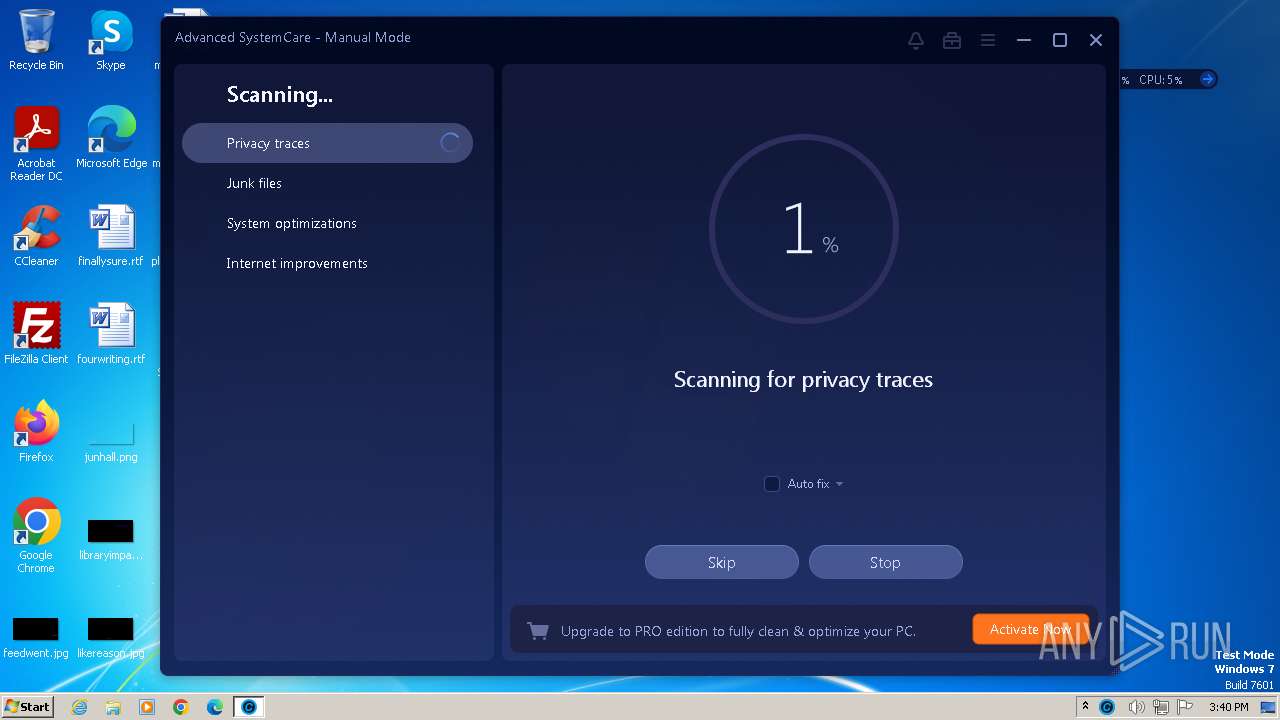Launch Chrome from the taskbar
This screenshot has height=720, width=1280.
(181, 707)
